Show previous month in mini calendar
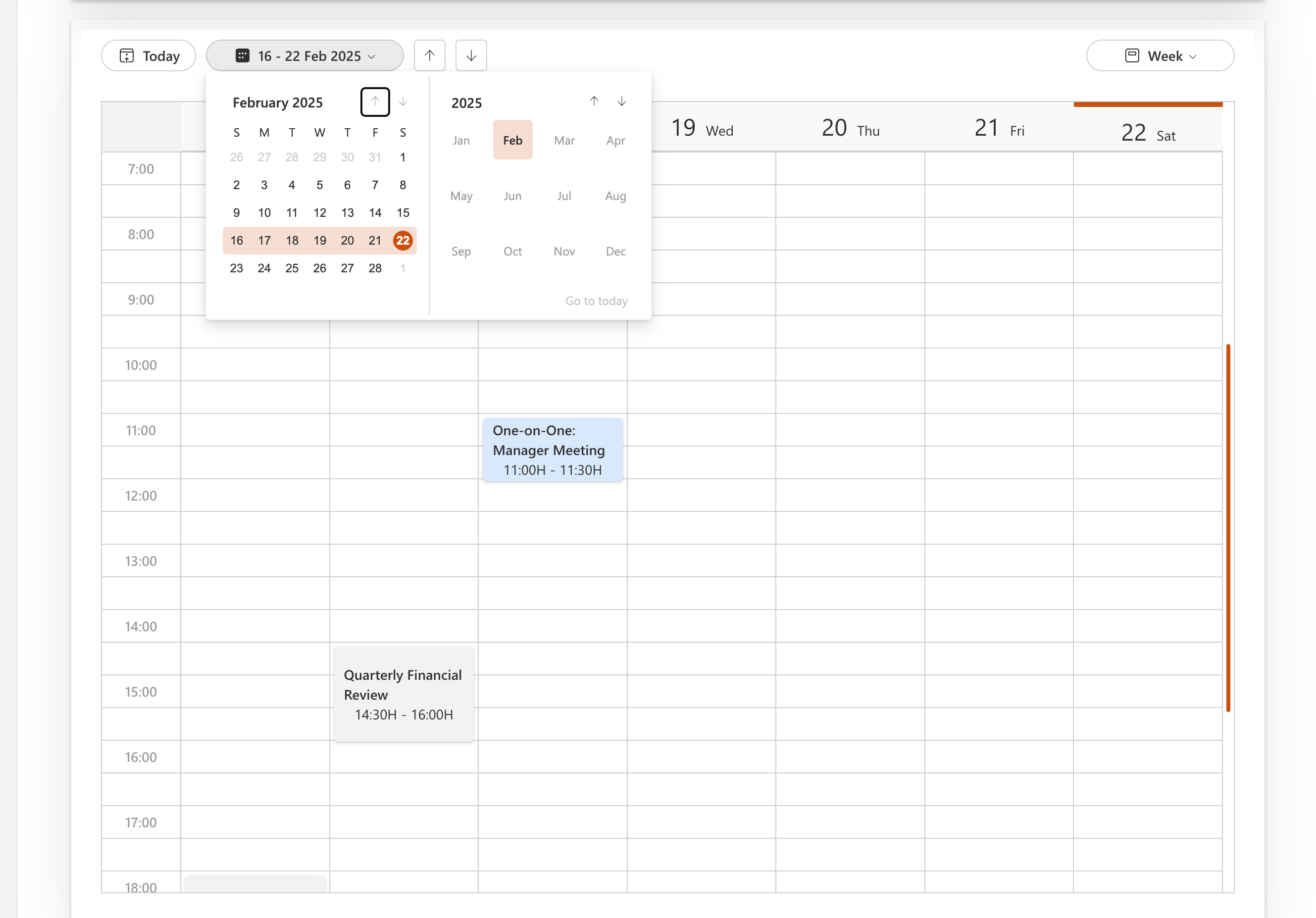Screen dimensions: 1316x918 [x=375, y=102]
